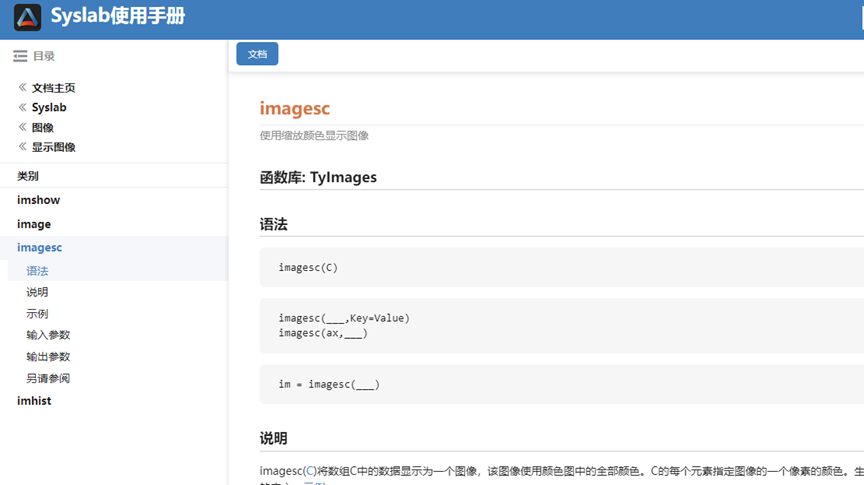Click back chevron beside 文档主页

pyautogui.click(x=23, y=87)
